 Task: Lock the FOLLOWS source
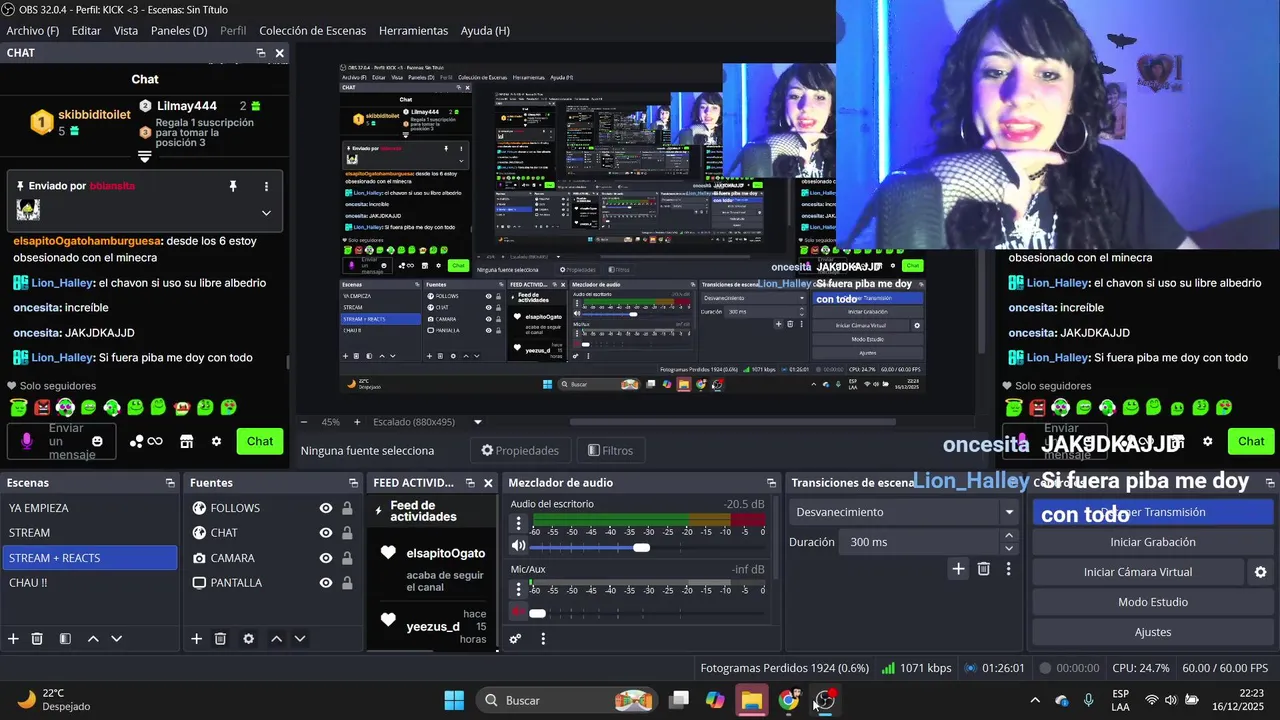pyautogui.click(x=347, y=508)
